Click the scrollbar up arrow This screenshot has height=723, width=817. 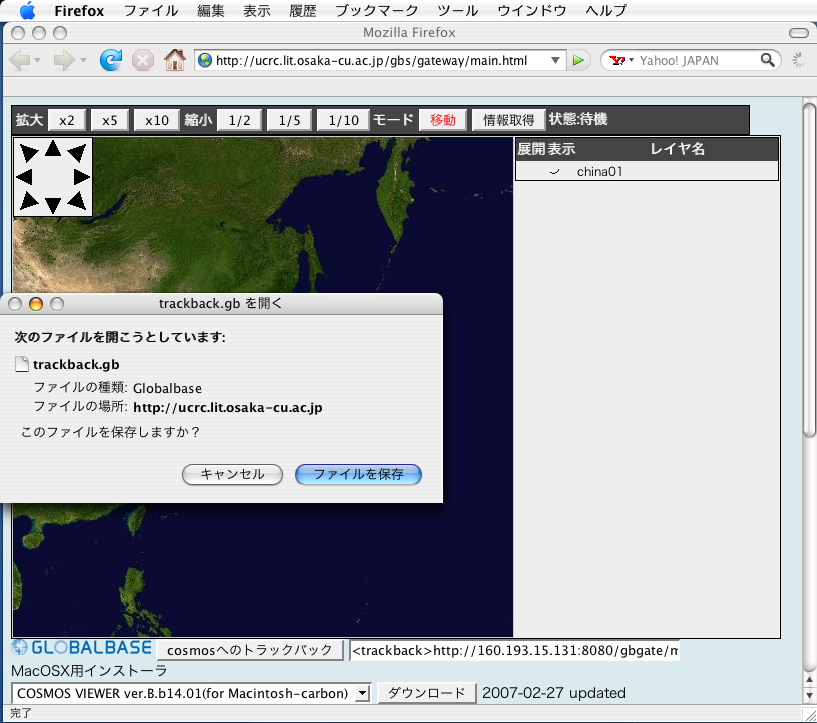809,679
